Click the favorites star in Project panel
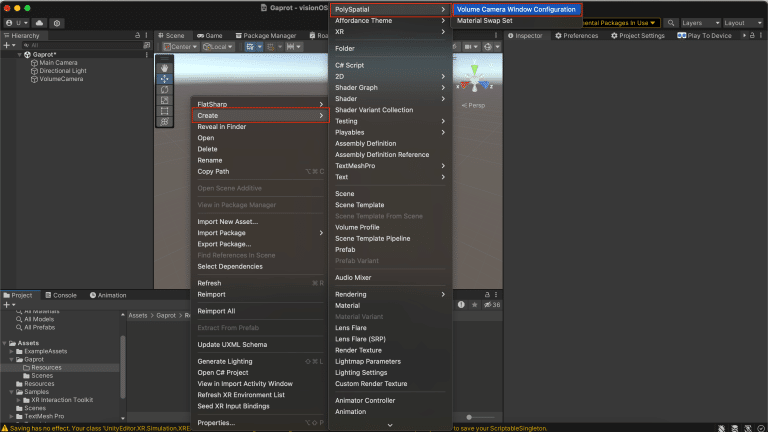The height and width of the screenshot is (432, 768). pos(474,305)
